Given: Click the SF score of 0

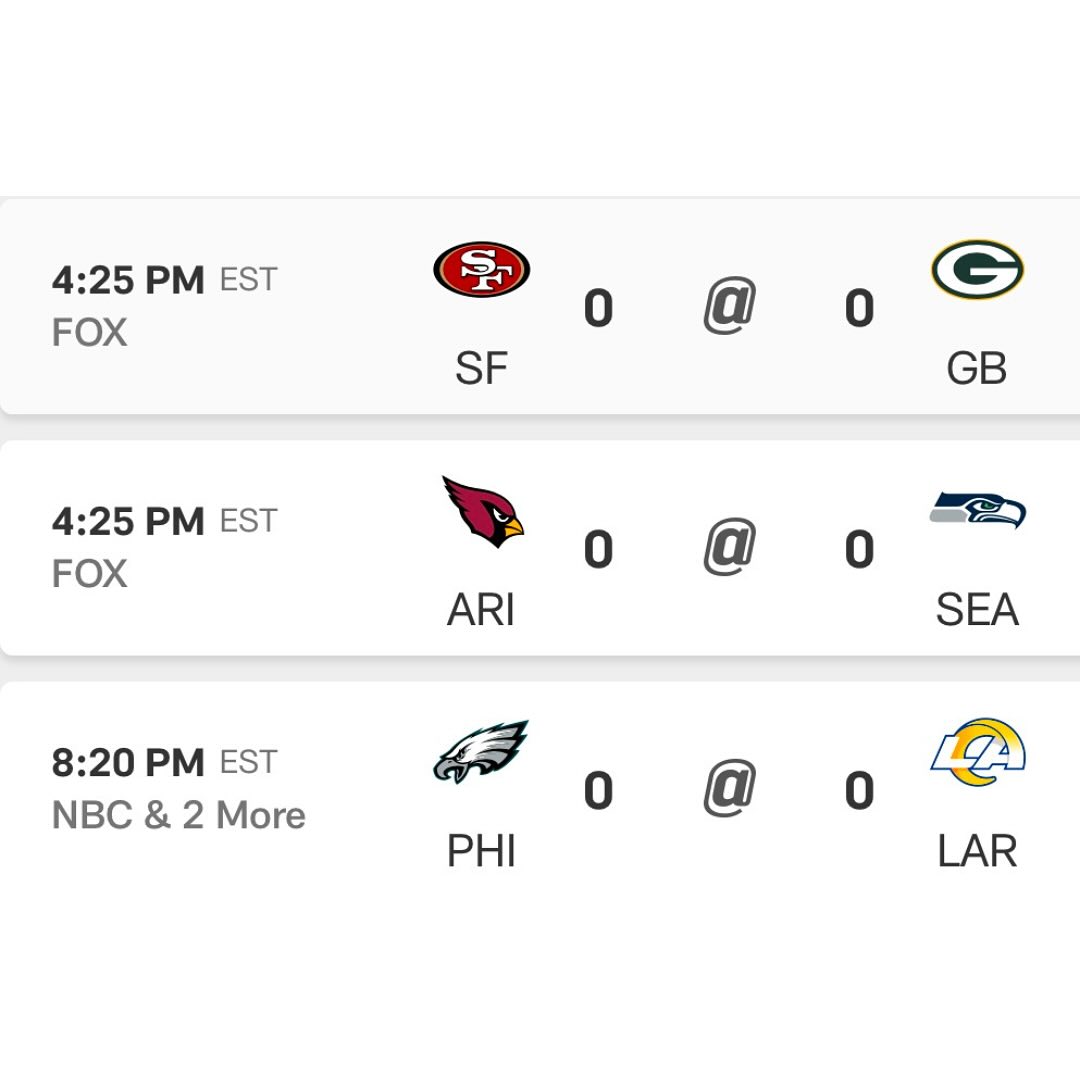Looking at the screenshot, I should 598,308.
